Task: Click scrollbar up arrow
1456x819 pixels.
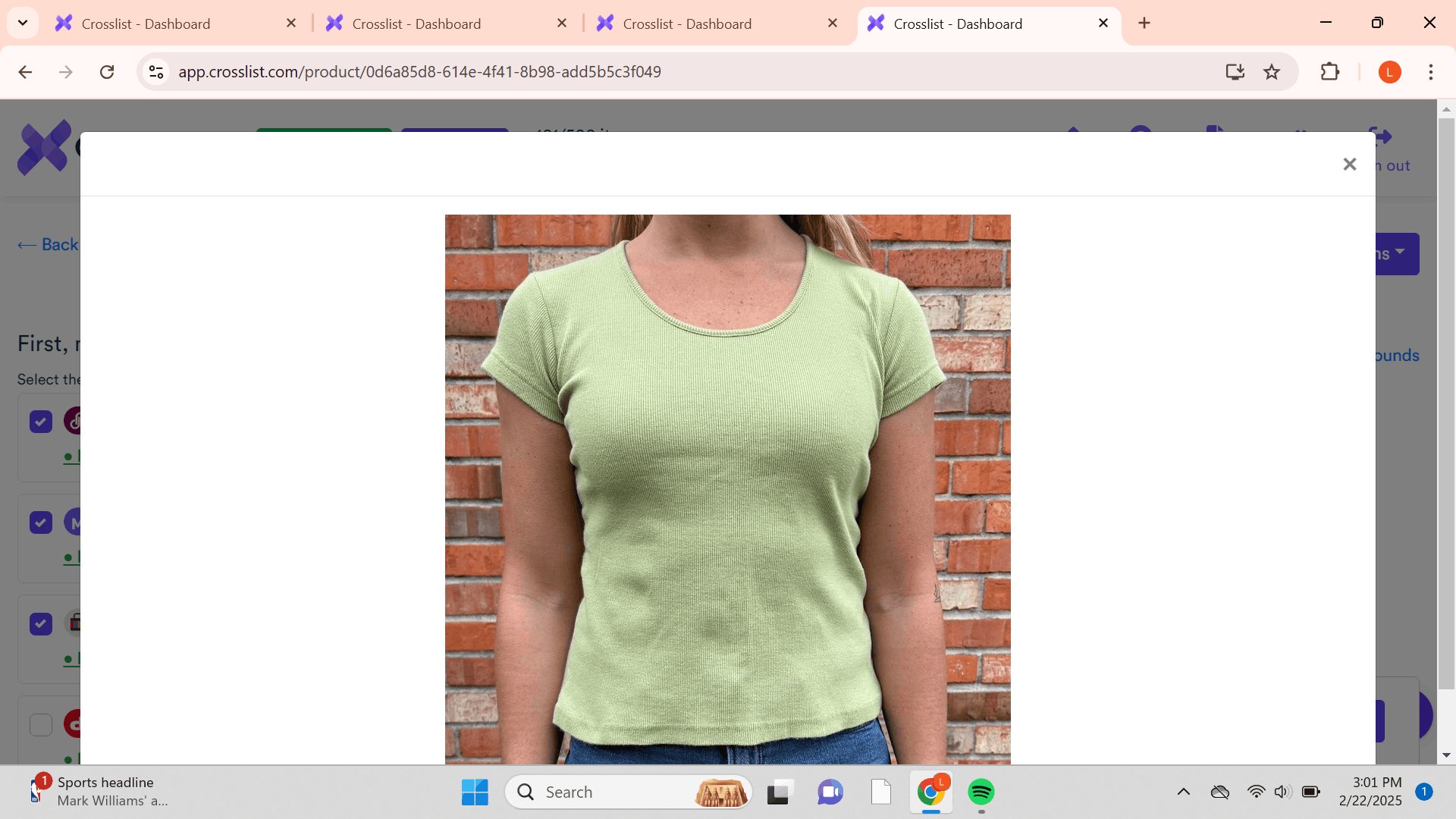Action: click(1446, 109)
